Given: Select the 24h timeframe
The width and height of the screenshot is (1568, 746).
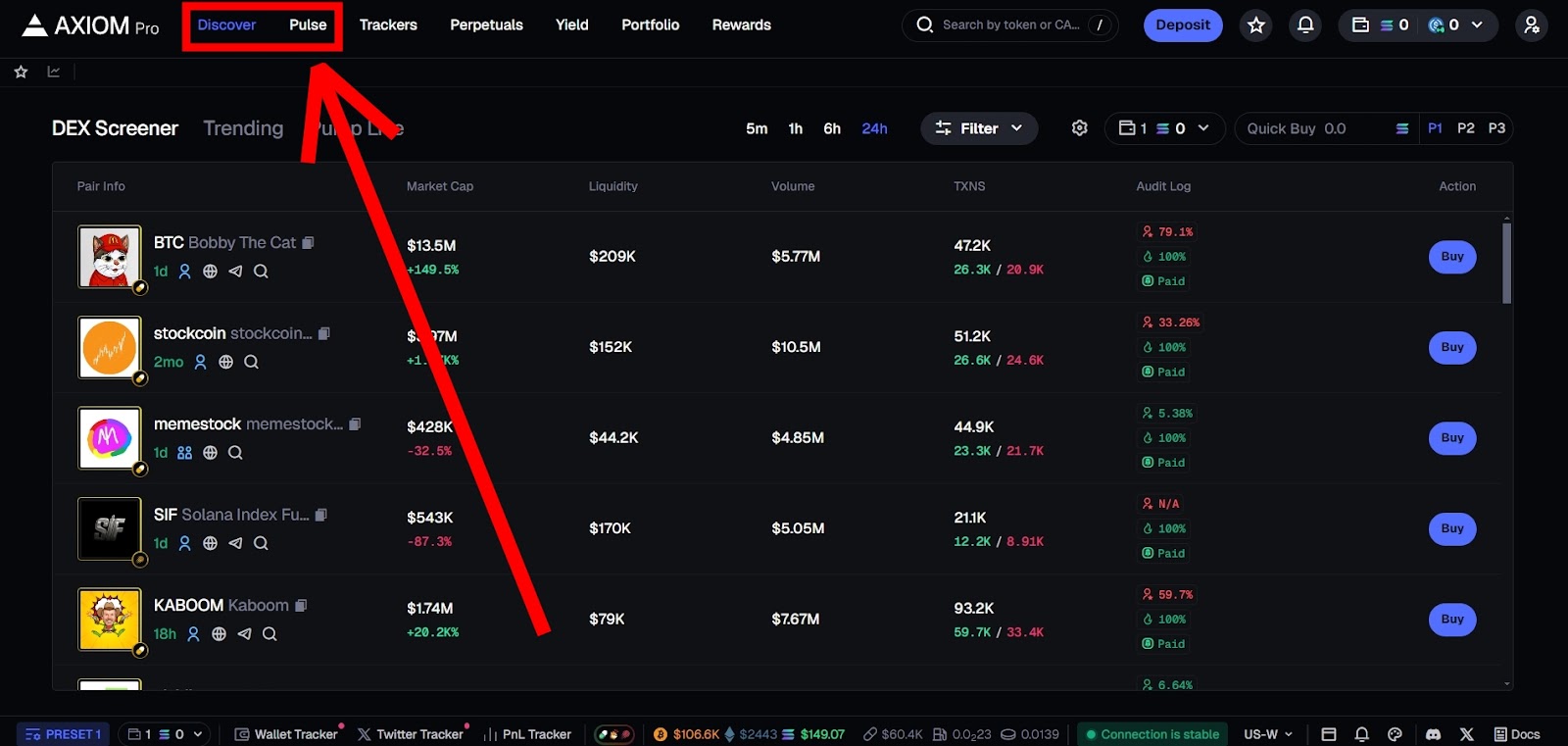Looking at the screenshot, I should 874,128.
